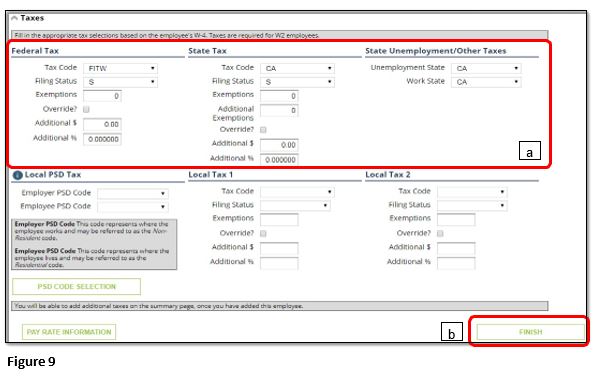Screen dimensions: 595x376
Task: Open Unemployment State dropdown
Action: point(486,68)
